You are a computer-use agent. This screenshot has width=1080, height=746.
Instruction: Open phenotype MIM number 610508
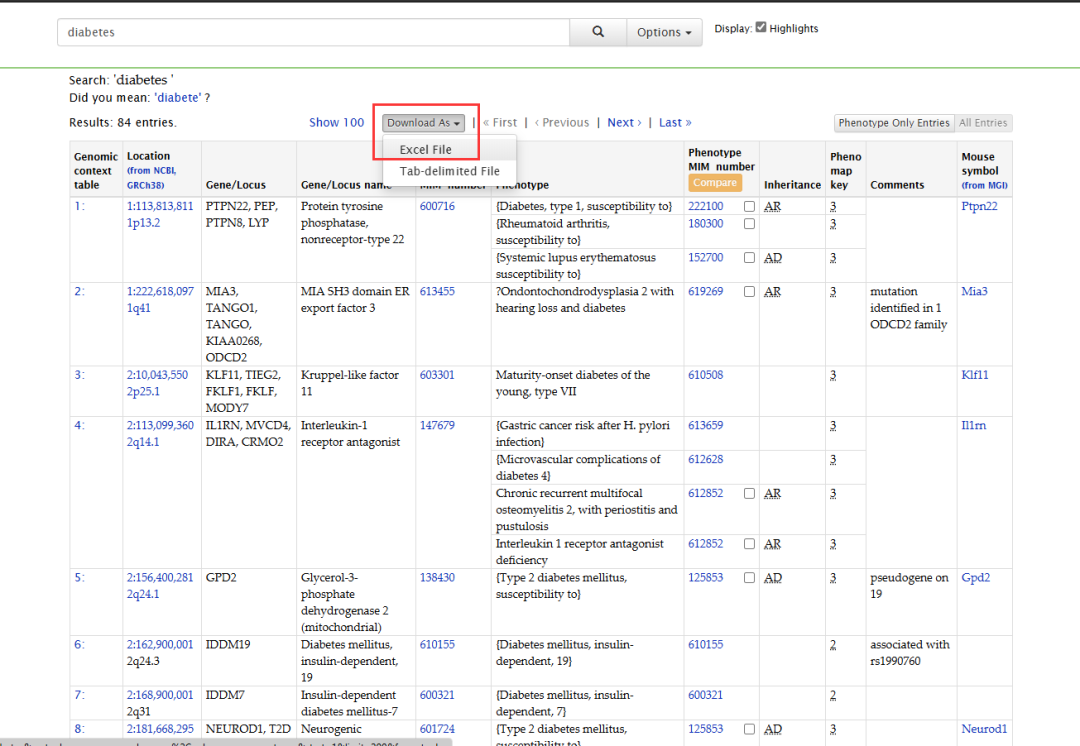click(705, 376)
